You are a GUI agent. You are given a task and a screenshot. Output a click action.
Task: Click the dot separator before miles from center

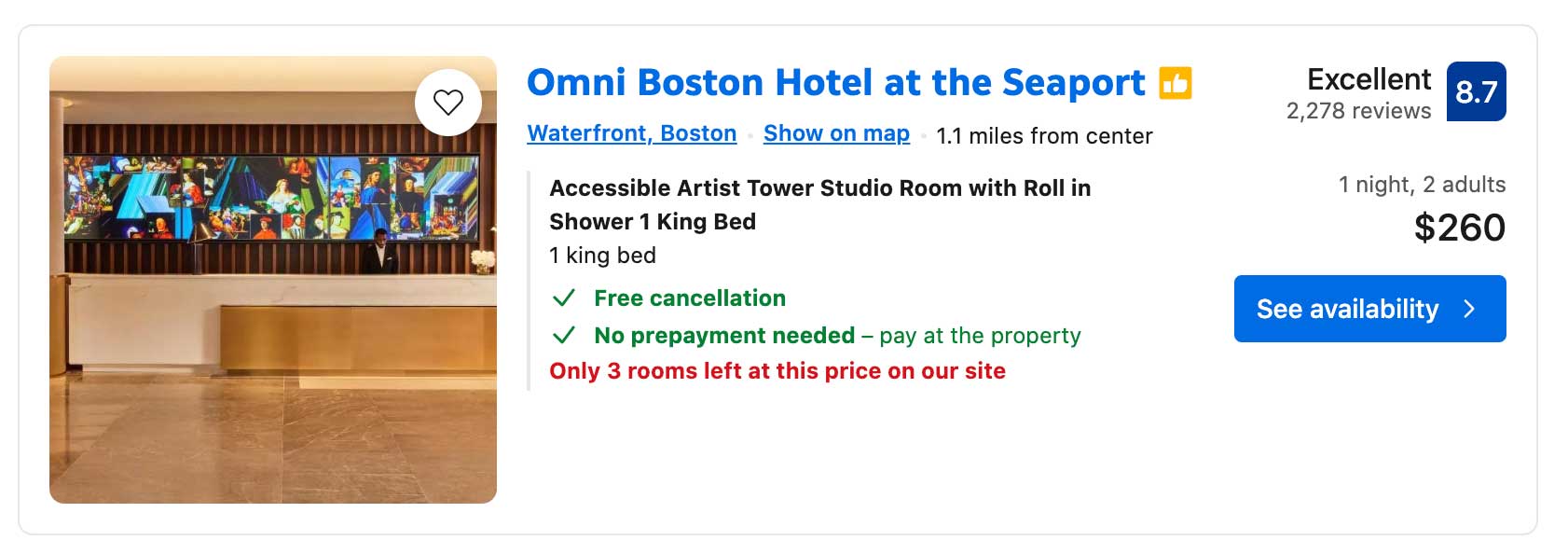pyautogui.click(x=924, y=135)
